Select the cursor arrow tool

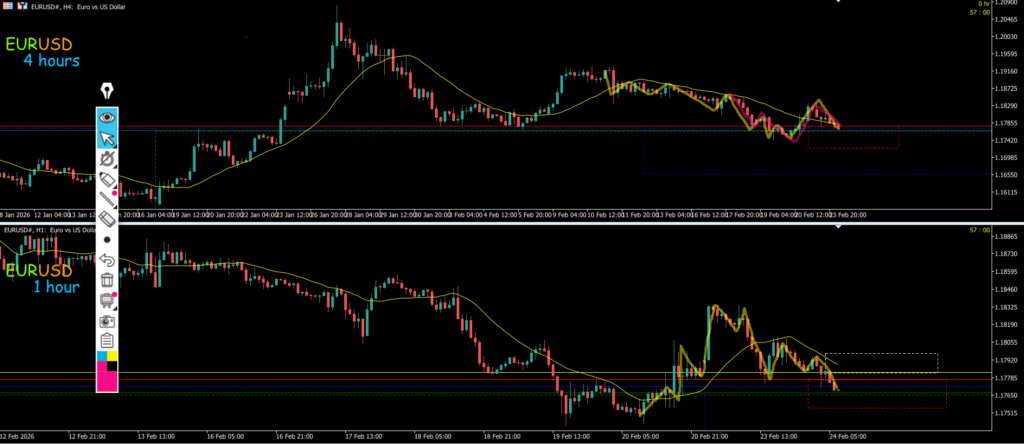click(107, 138)
